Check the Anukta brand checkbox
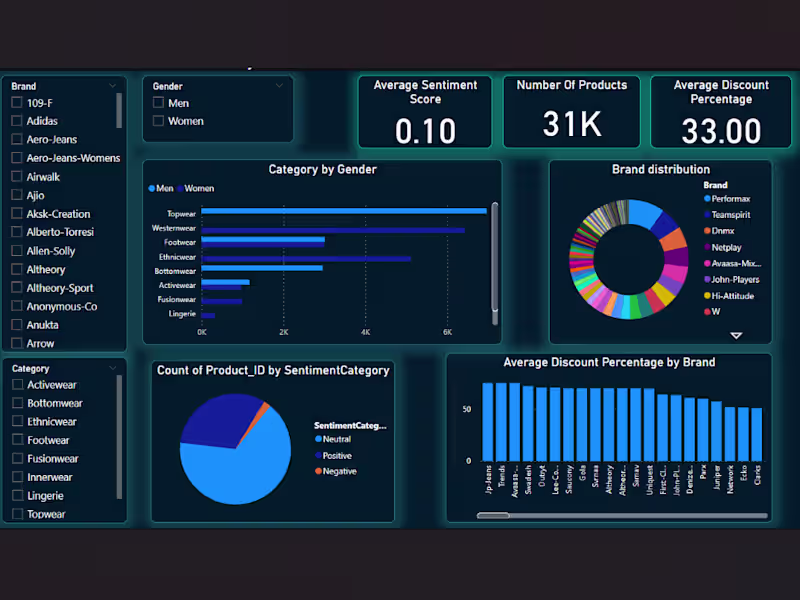 [x=17, y=324]
